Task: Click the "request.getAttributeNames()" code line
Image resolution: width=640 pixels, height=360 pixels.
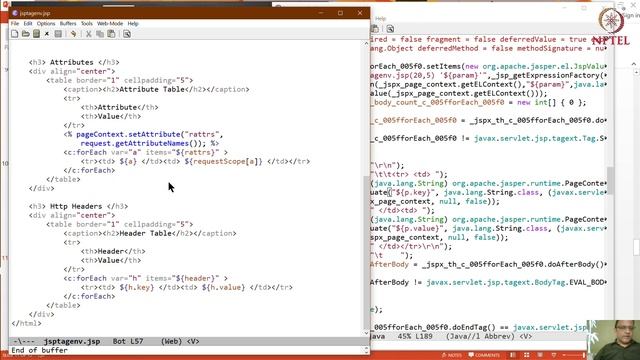Action: click(x=150, y=143)
